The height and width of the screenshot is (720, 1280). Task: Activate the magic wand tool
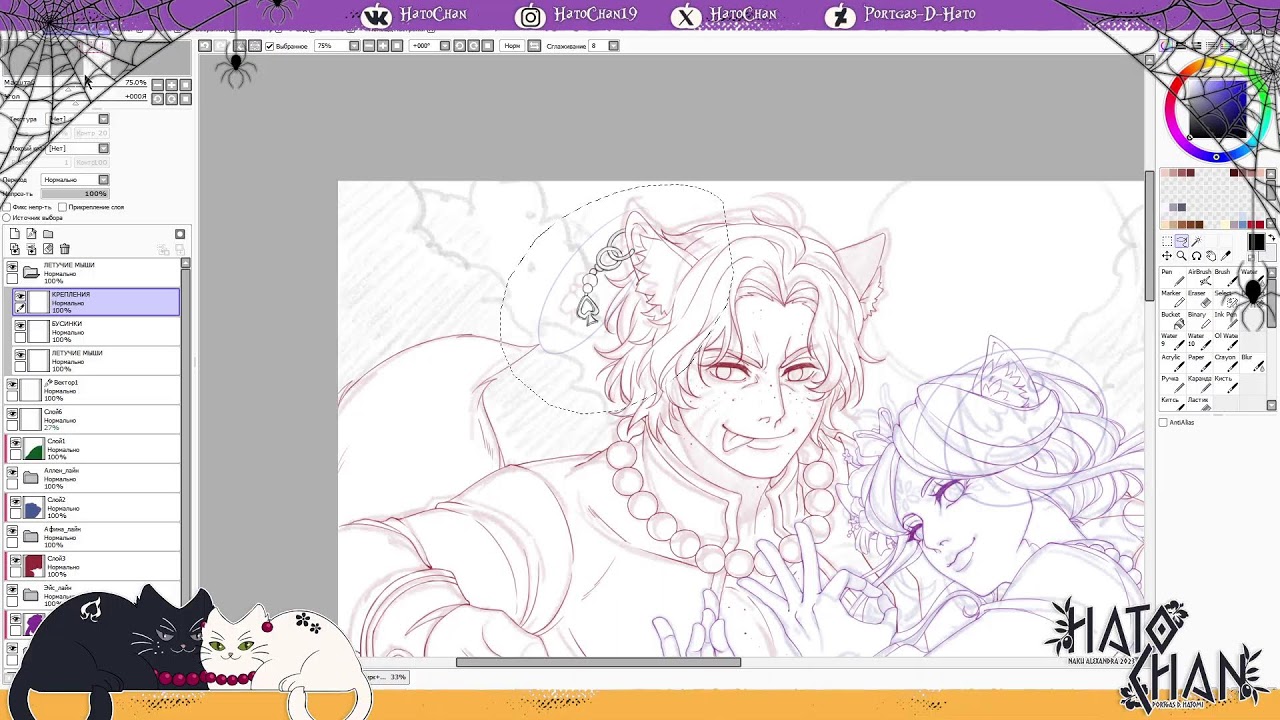(x=1196, y=242)
